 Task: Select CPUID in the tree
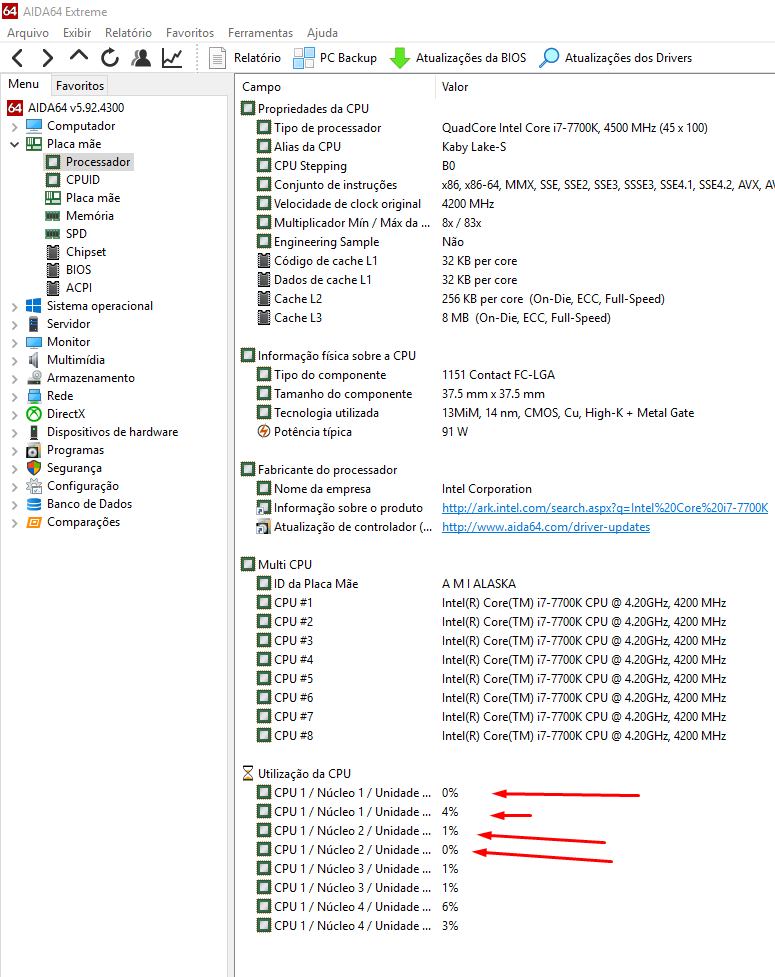pos(83,180)
